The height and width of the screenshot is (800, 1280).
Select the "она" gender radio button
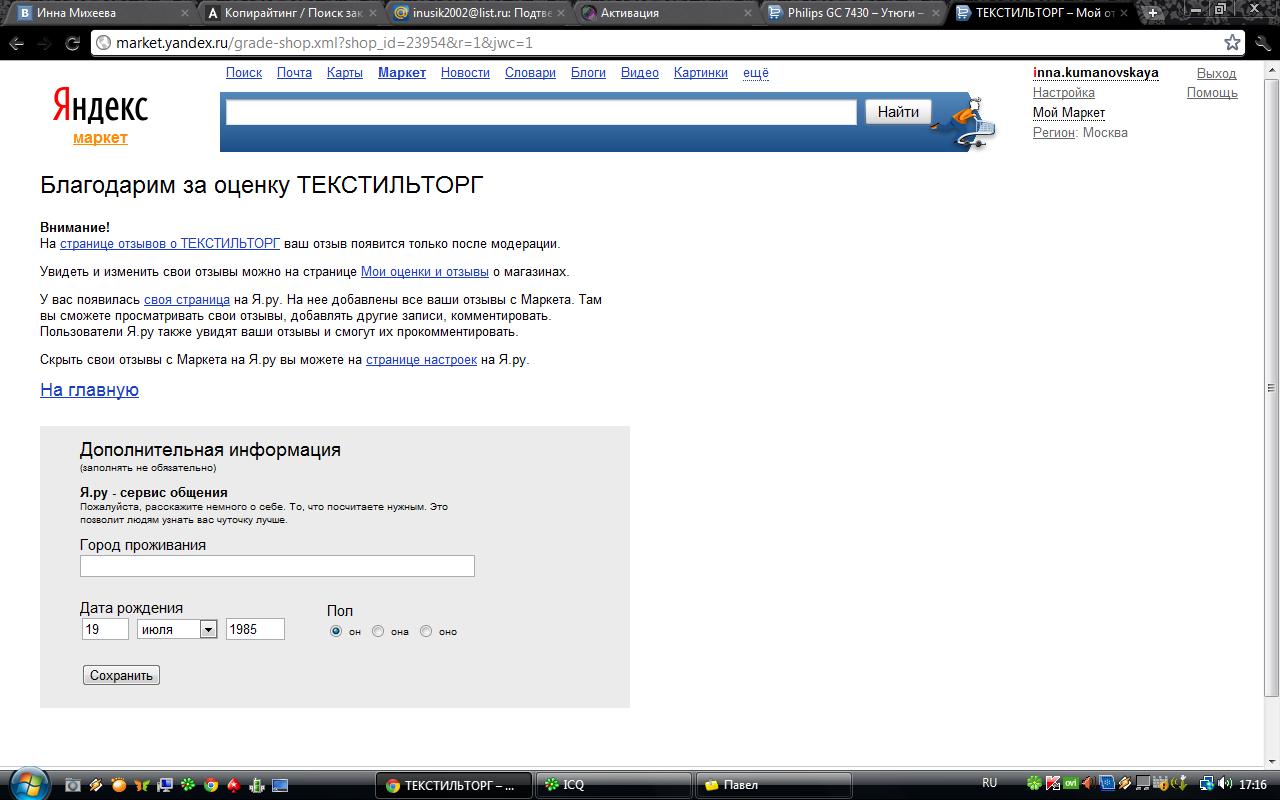tap(378, 631)
